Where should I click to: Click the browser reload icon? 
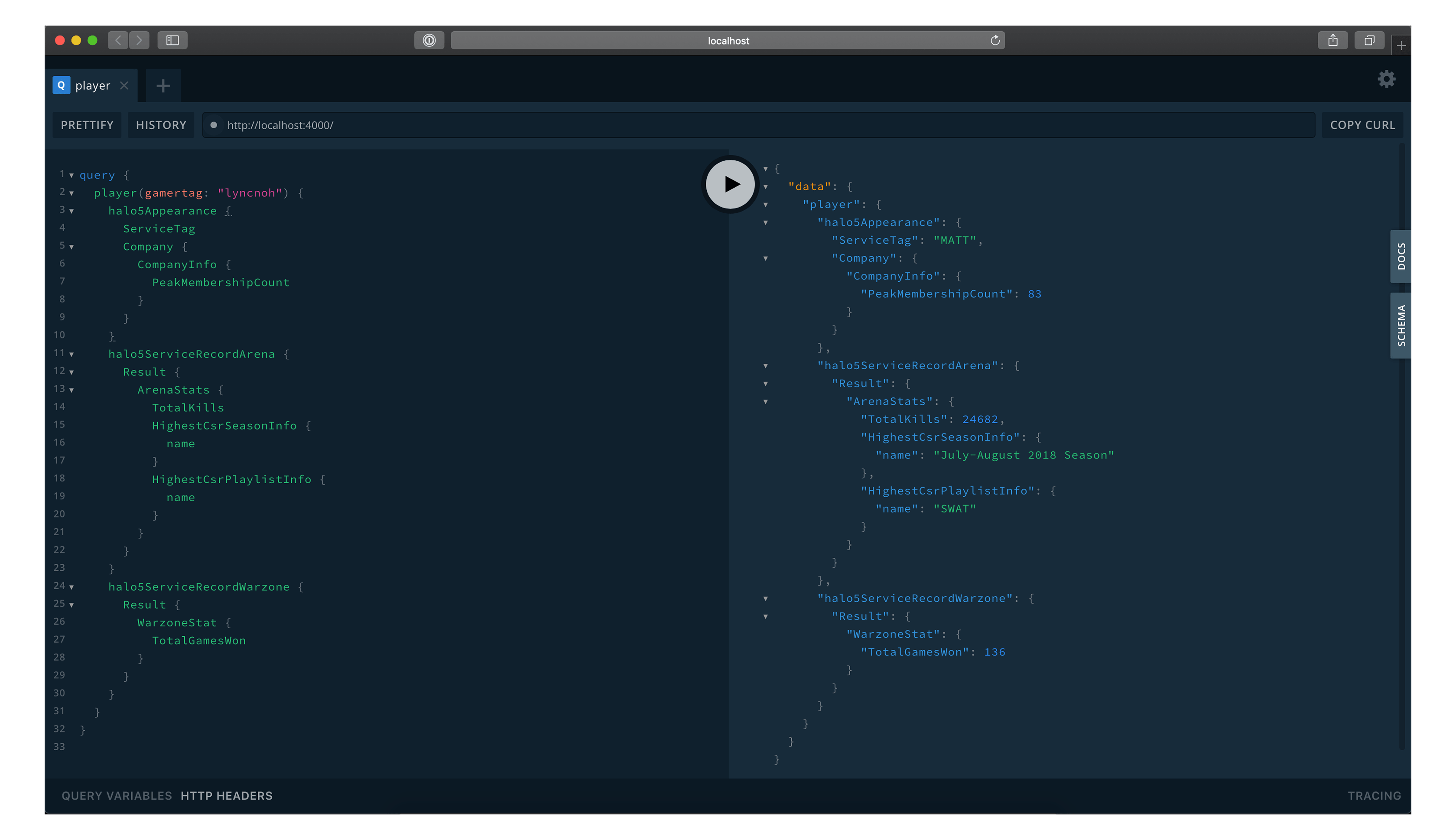click(994, 40)
